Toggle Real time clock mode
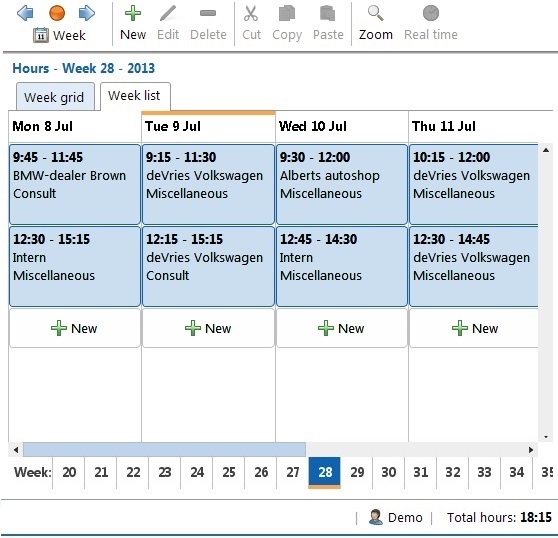 pyautogui.click(x=431, y=23)
